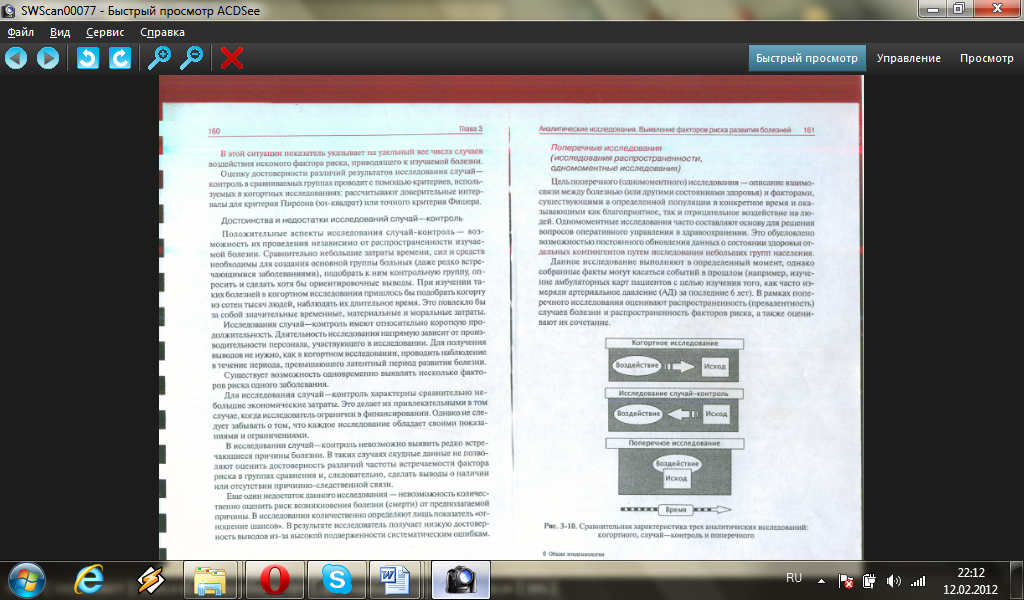Open volume speaker tray icon
Screen dimensions: 1024x600
coord(893,580)
